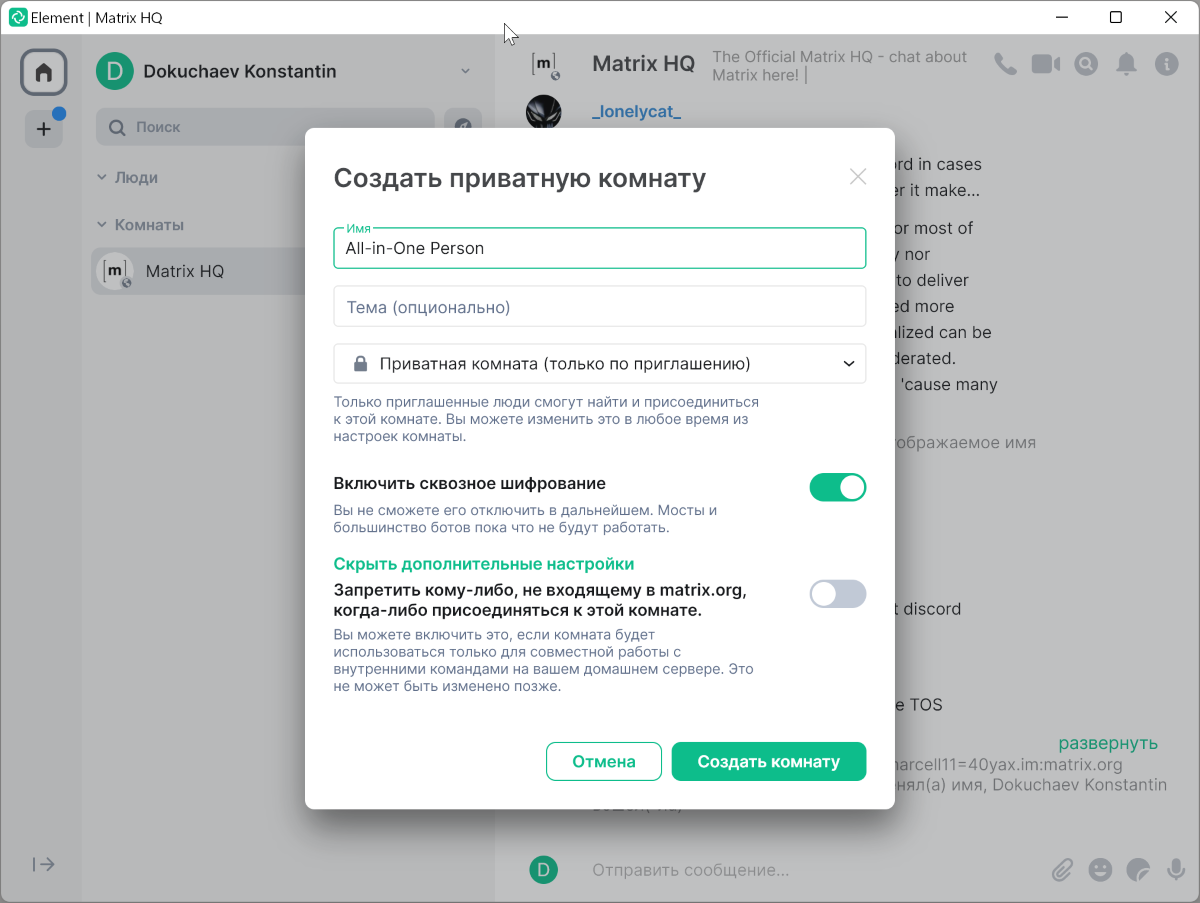This screenshot has height=903, width=1200.
Task: Open the Home space icon
Action: pos(43,73)
